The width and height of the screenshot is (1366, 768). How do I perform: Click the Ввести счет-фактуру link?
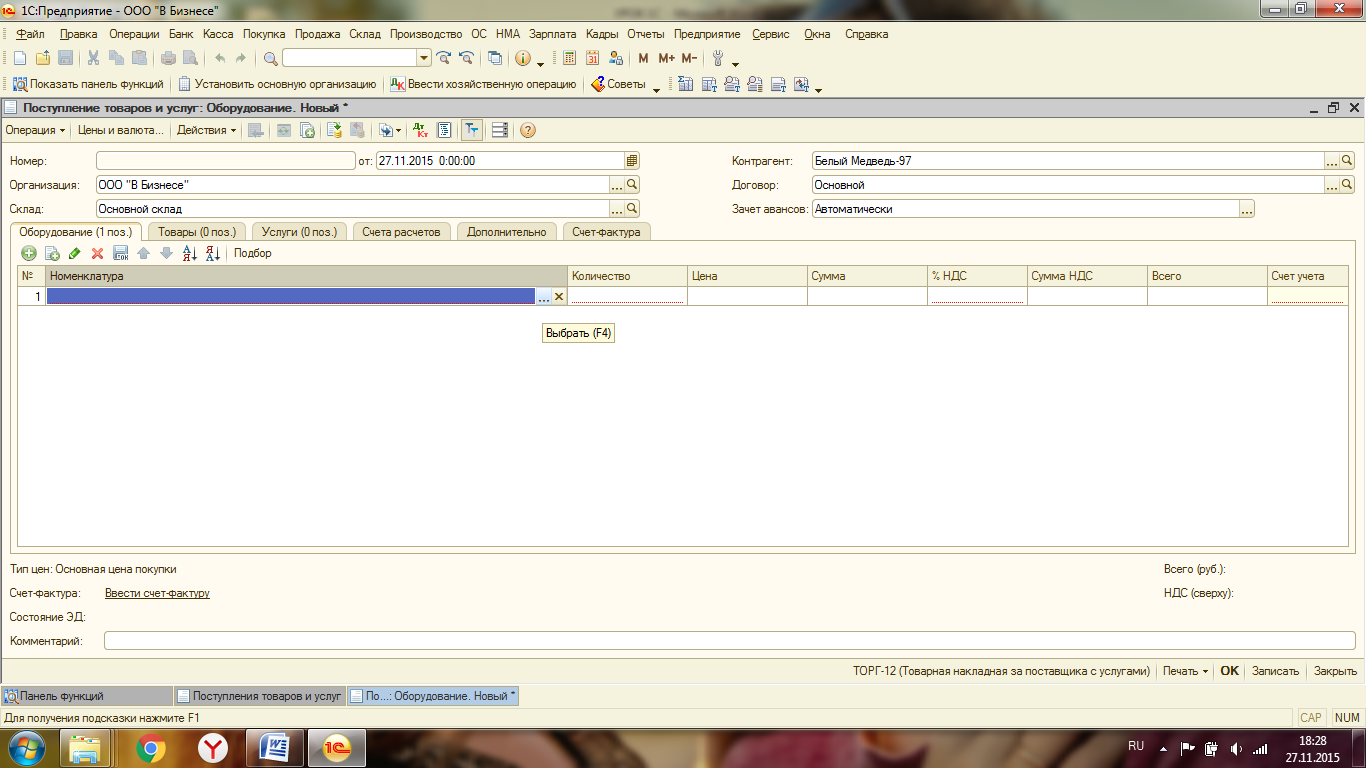[157, 593]
